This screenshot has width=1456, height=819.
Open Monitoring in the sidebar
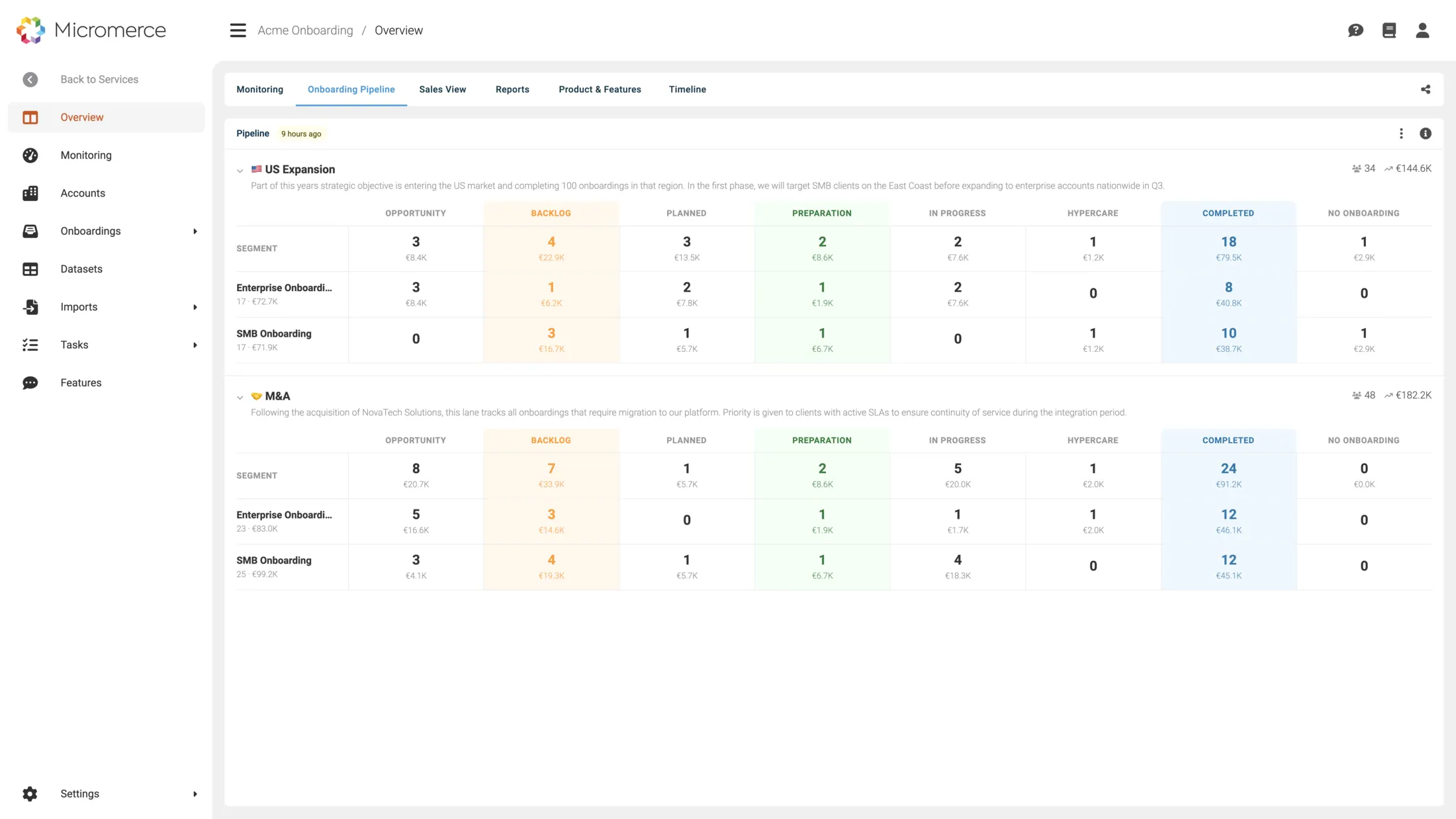point(86,155)
